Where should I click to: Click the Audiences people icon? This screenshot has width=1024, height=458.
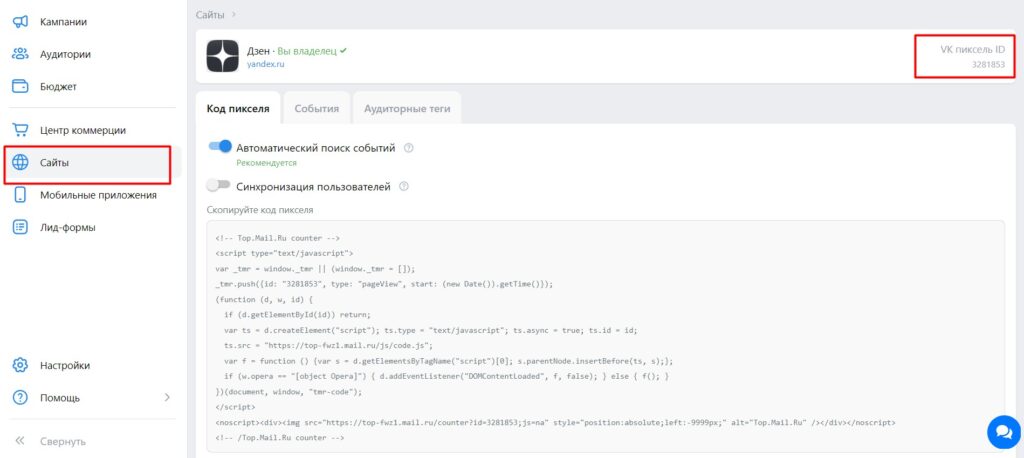20,54
